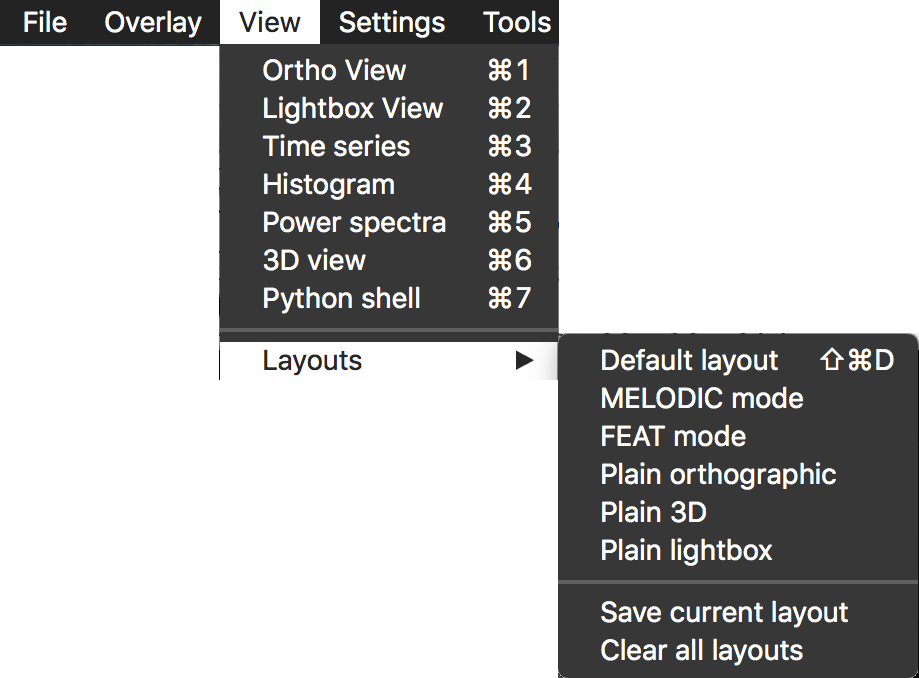Open the Settings menu
Screen dimensions: 919x678
pyautogui.click(x=392, y=22)
